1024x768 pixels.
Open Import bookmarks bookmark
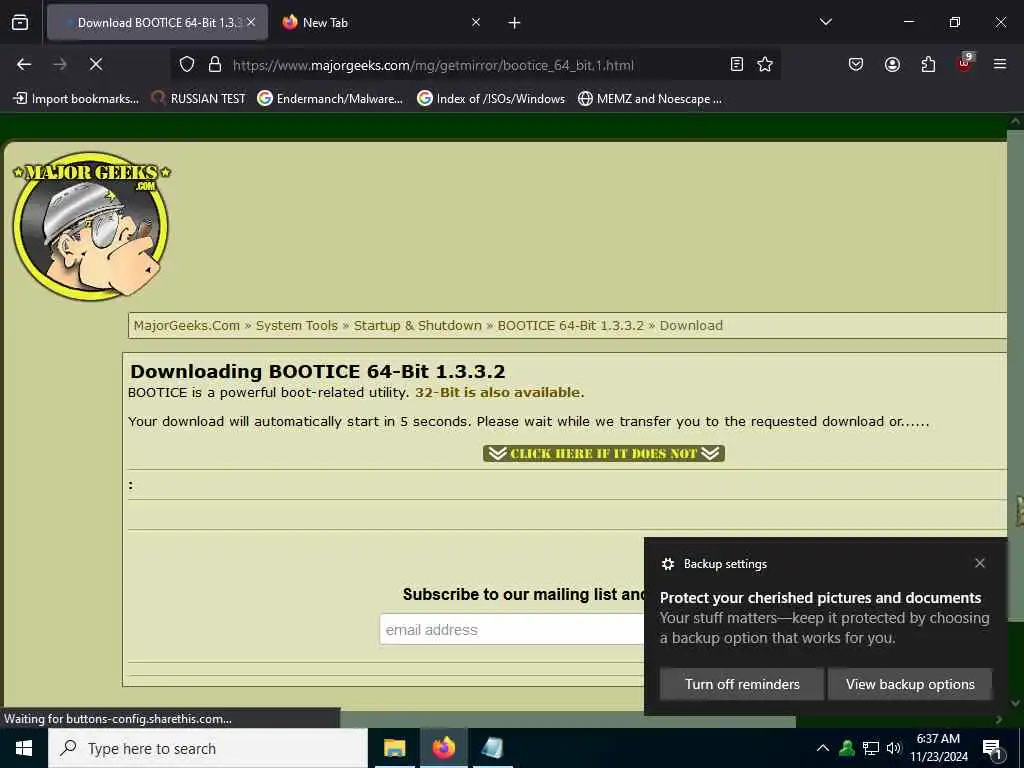[76, 99]
